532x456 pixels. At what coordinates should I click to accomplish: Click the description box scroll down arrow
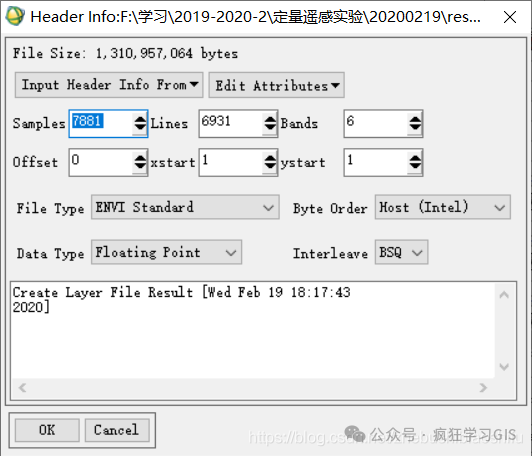(504, 367)
